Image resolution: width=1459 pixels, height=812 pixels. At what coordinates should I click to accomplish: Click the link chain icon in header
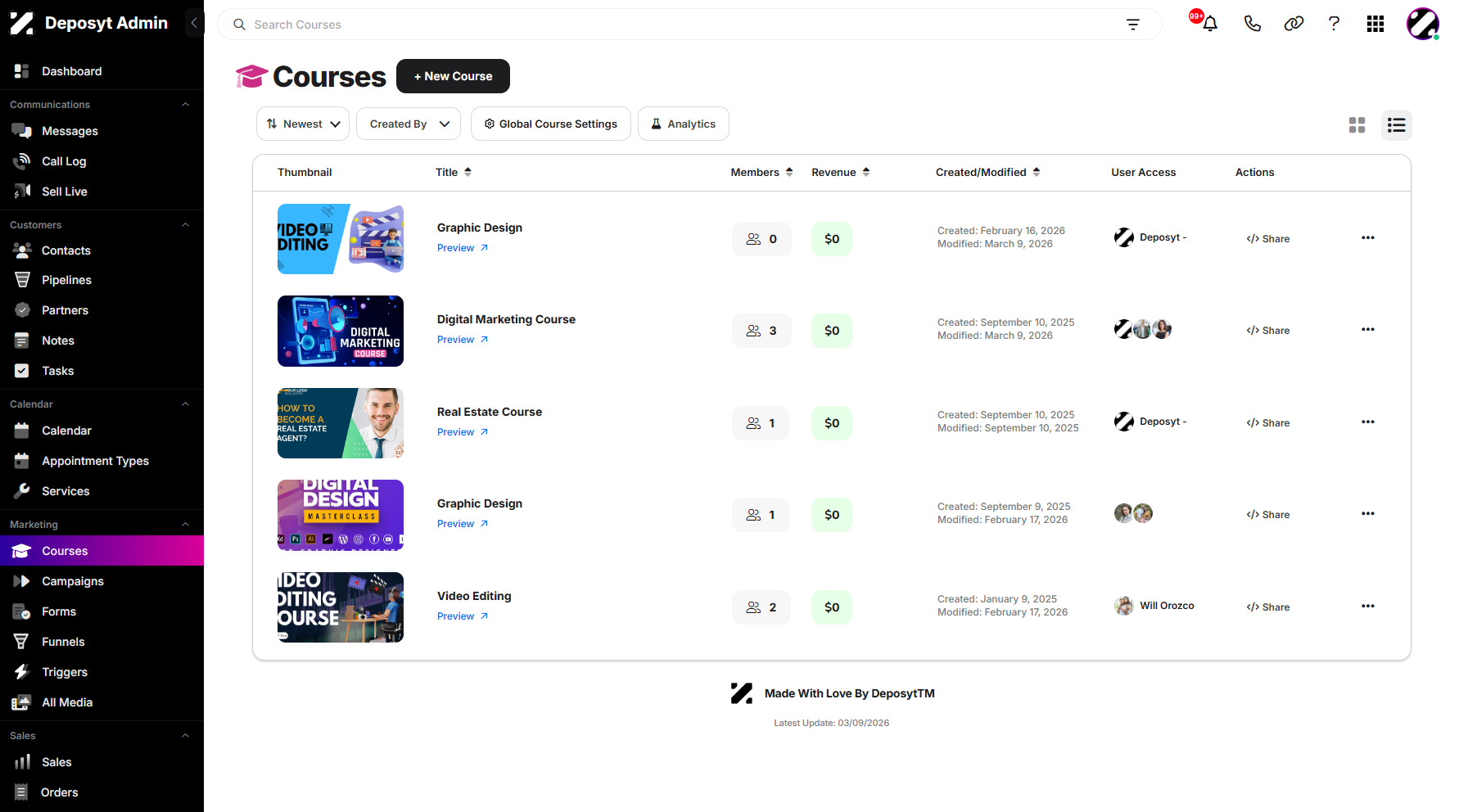[1294, 24]
